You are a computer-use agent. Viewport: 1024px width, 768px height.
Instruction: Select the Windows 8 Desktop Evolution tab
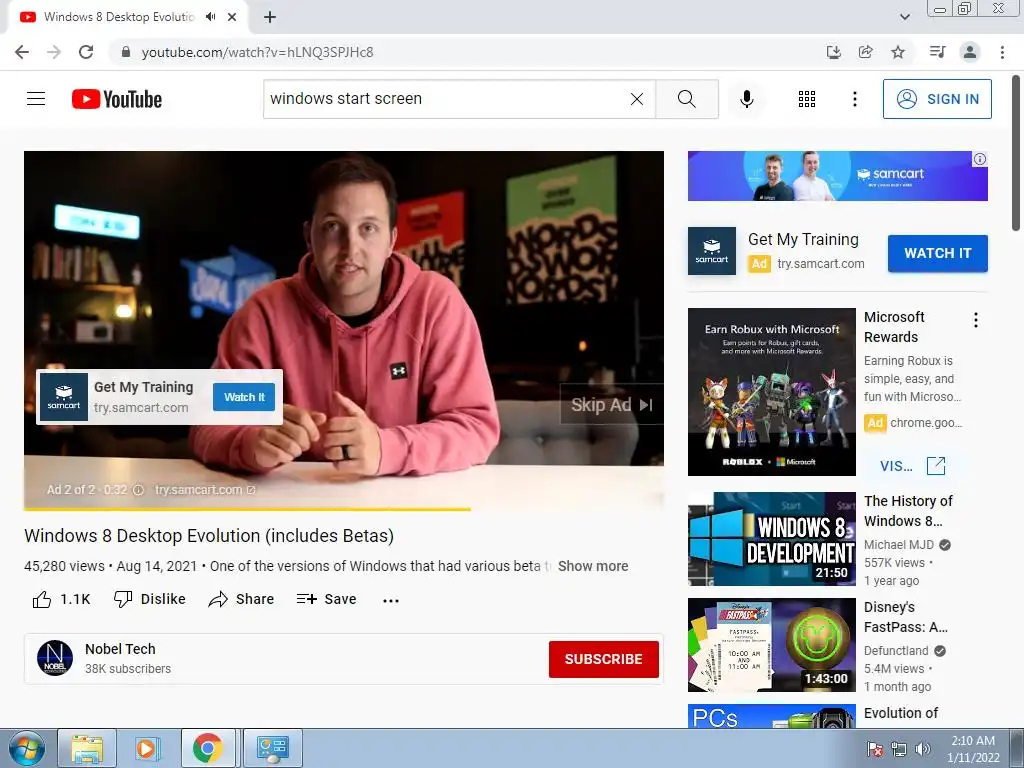[x=120, y=17]
